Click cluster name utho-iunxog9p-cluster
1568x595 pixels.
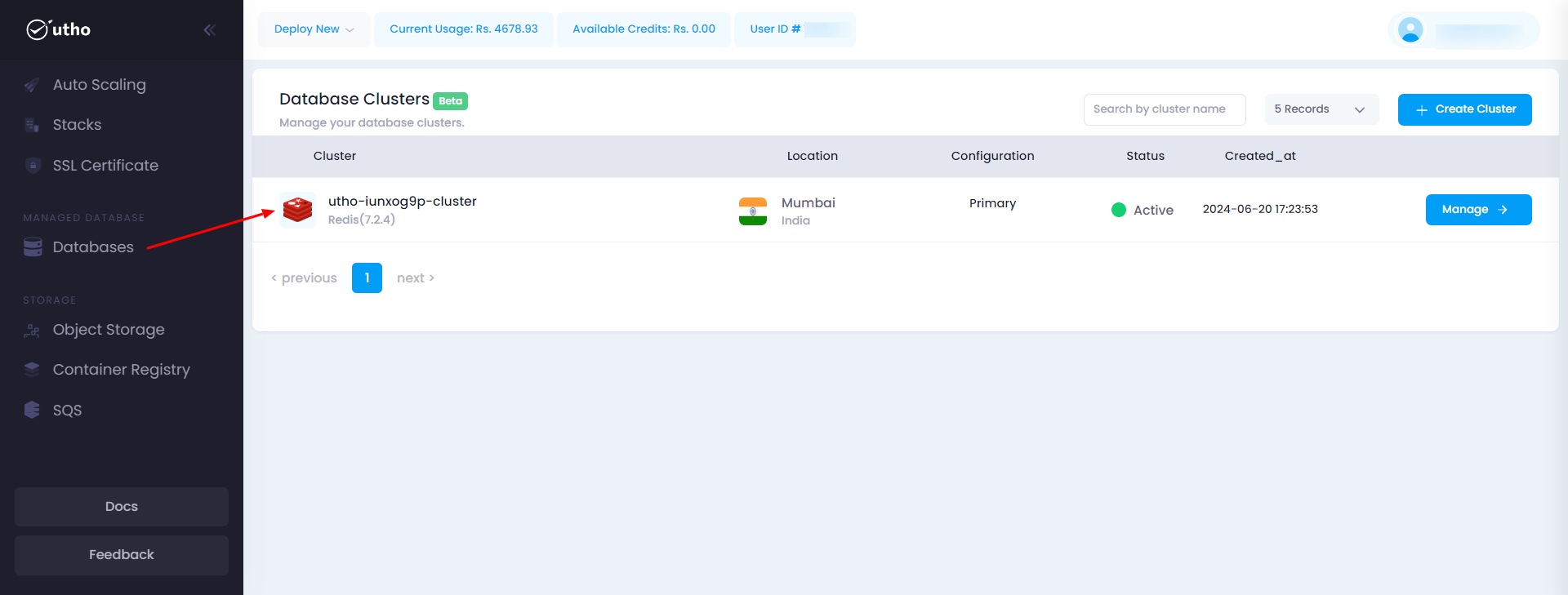pos(403,202)
